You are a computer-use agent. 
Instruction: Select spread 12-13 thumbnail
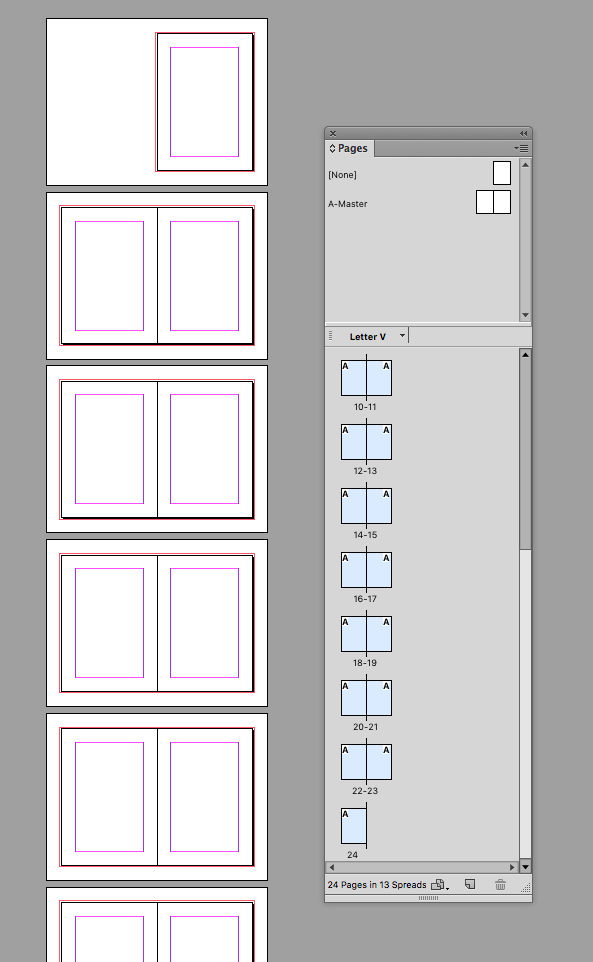[366, 442]
